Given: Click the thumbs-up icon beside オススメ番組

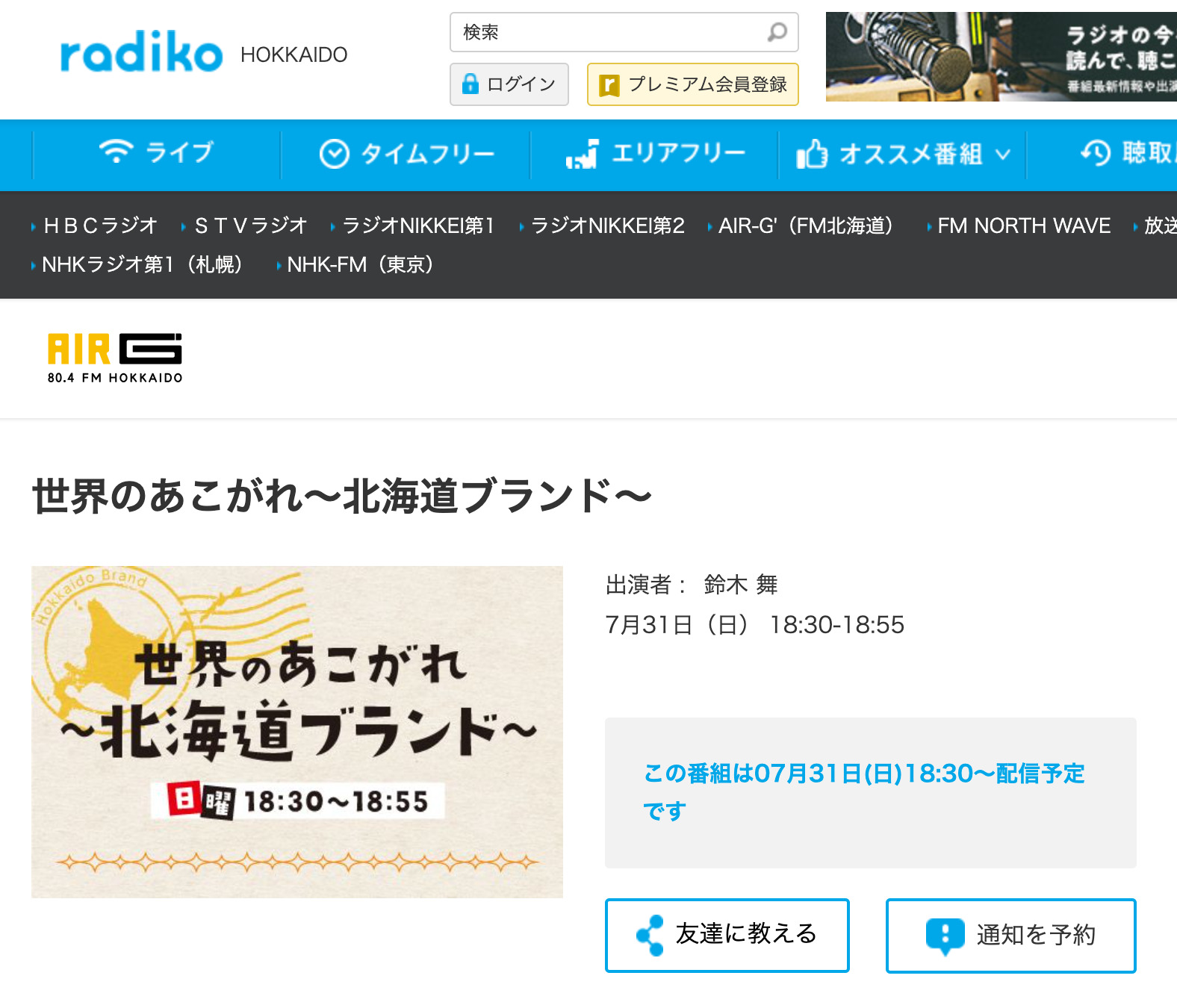Looking at the screenshot, I should [x=812, y=154].
